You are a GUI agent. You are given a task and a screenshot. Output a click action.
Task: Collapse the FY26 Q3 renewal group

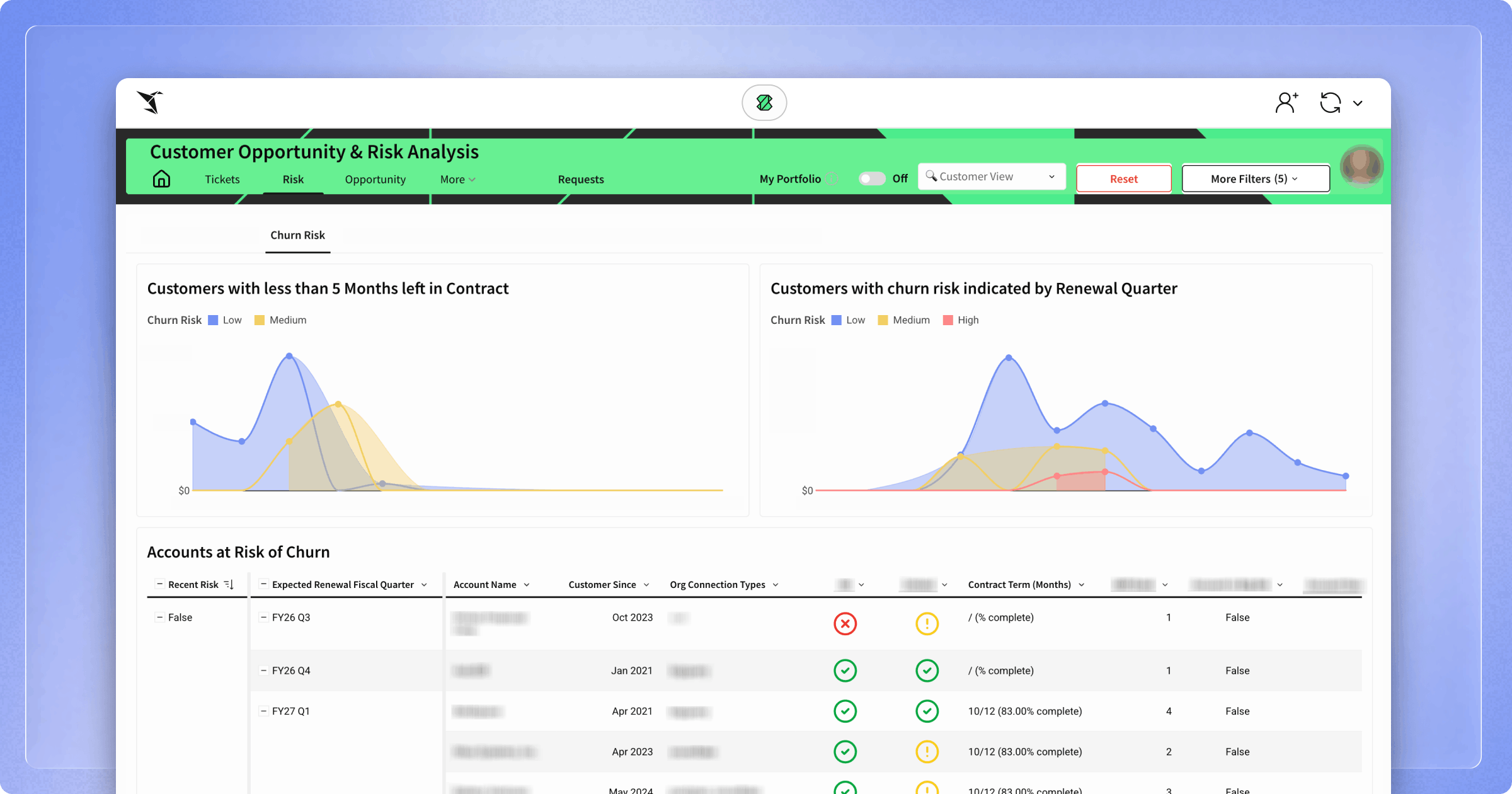coord(264,617)
